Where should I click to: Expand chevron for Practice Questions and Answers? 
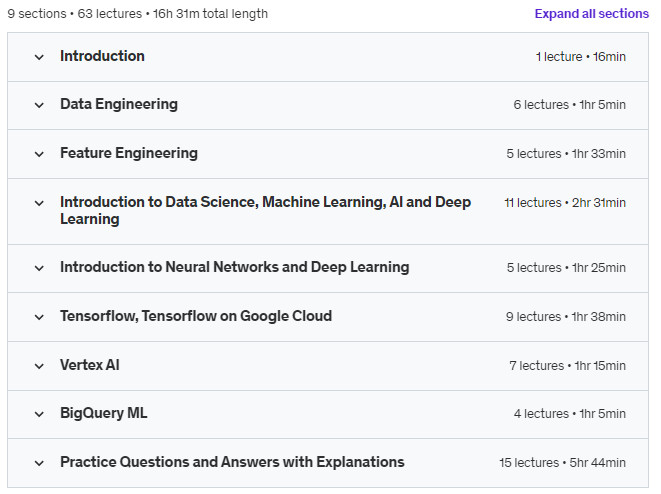click(39, 463)
